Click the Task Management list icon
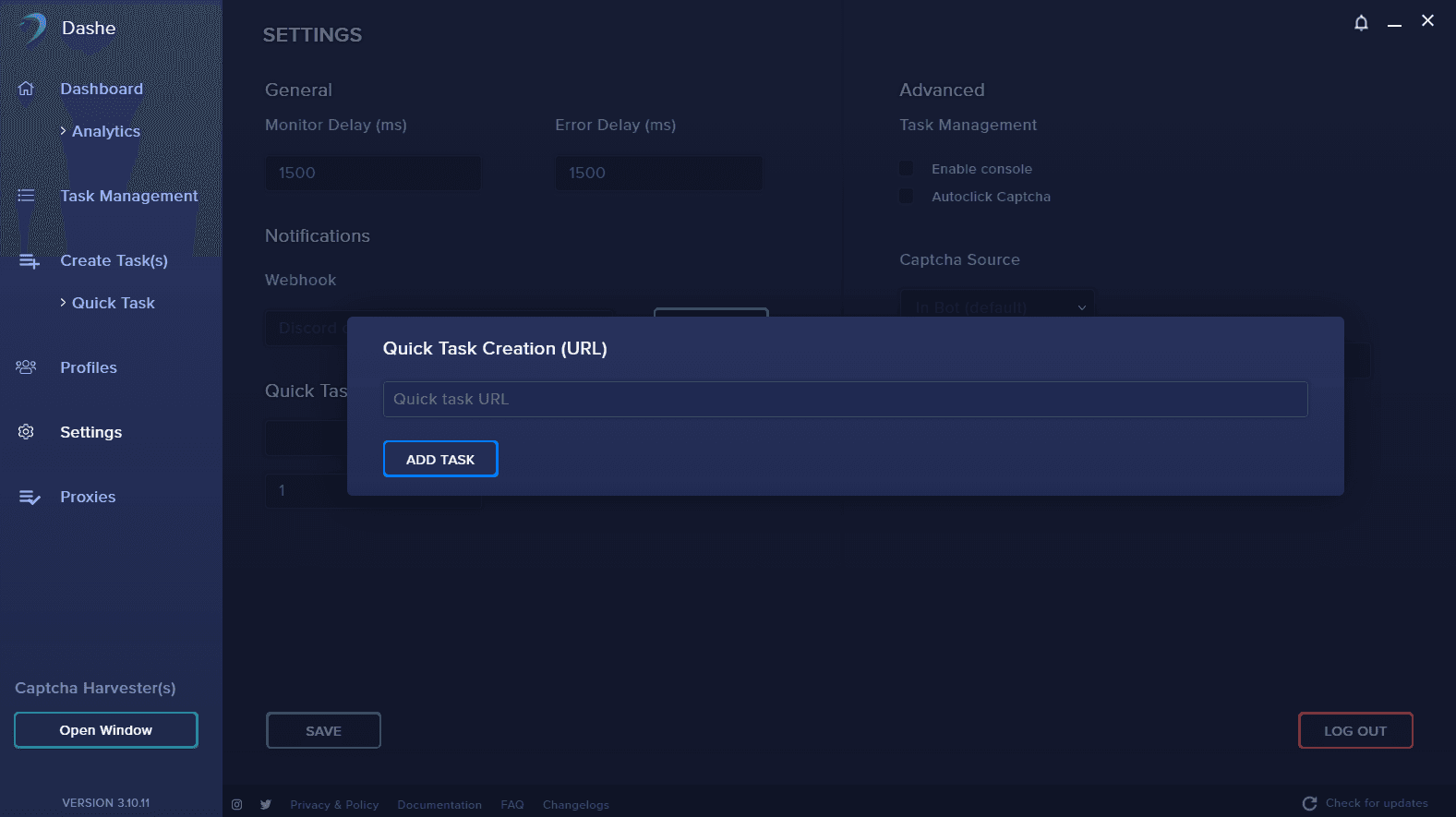 tap(26, 196)
